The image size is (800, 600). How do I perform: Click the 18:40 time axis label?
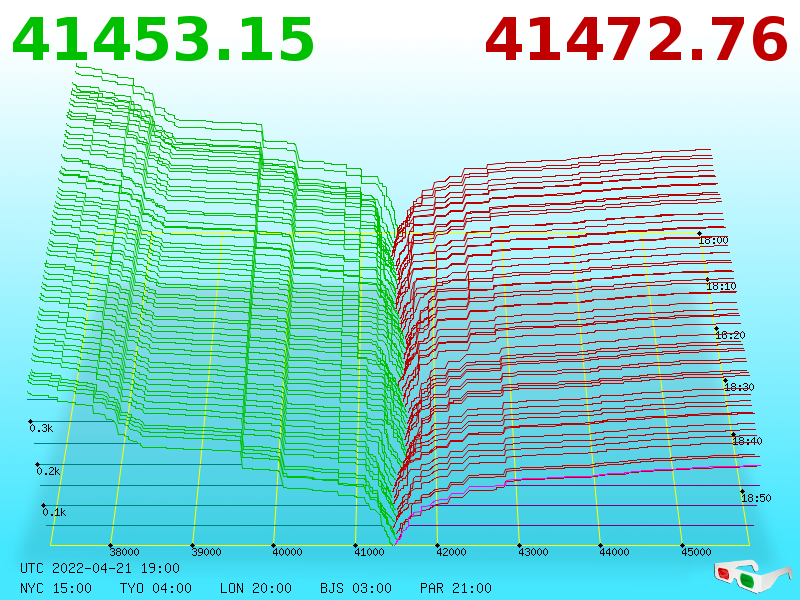point(747,441)
